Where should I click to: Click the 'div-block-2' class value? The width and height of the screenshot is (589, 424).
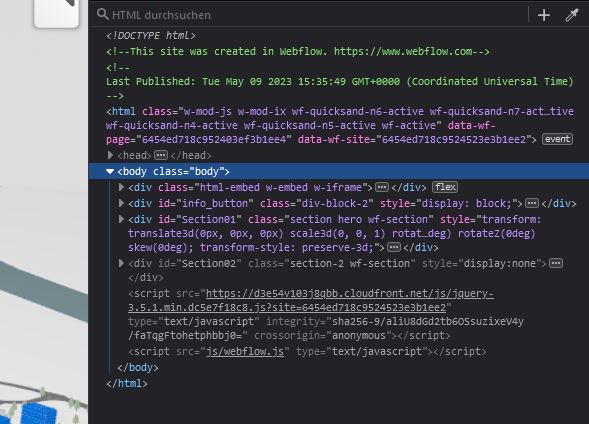coord(335,203)
